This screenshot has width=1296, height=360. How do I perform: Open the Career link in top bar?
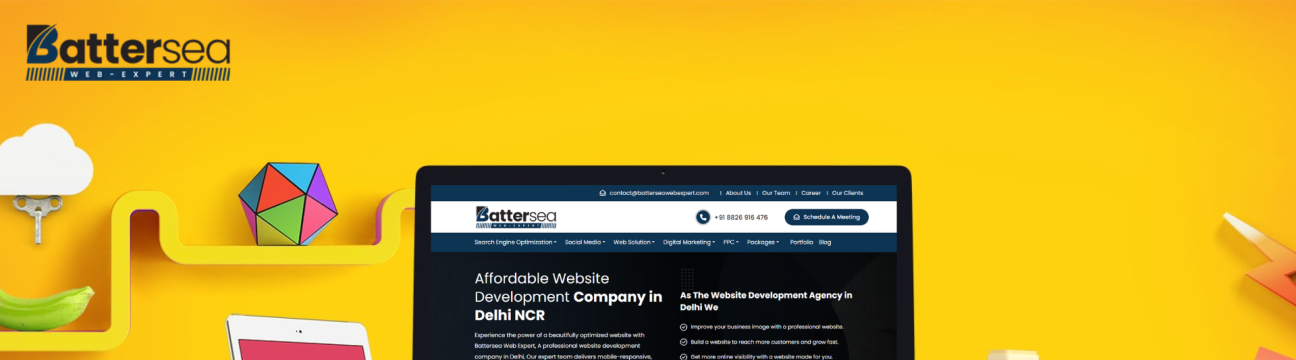coord(811,193)
